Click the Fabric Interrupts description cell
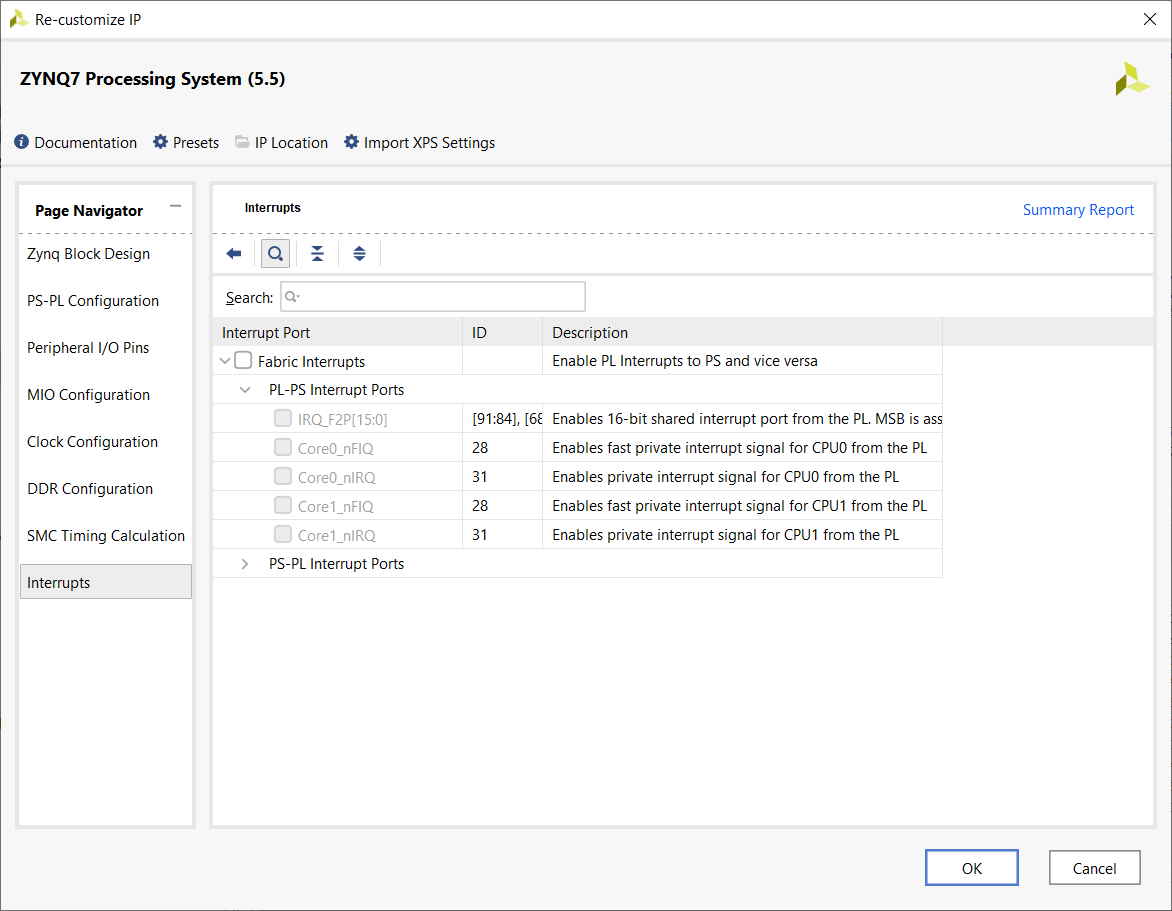1172x911 pixels. tap(742, 361)
